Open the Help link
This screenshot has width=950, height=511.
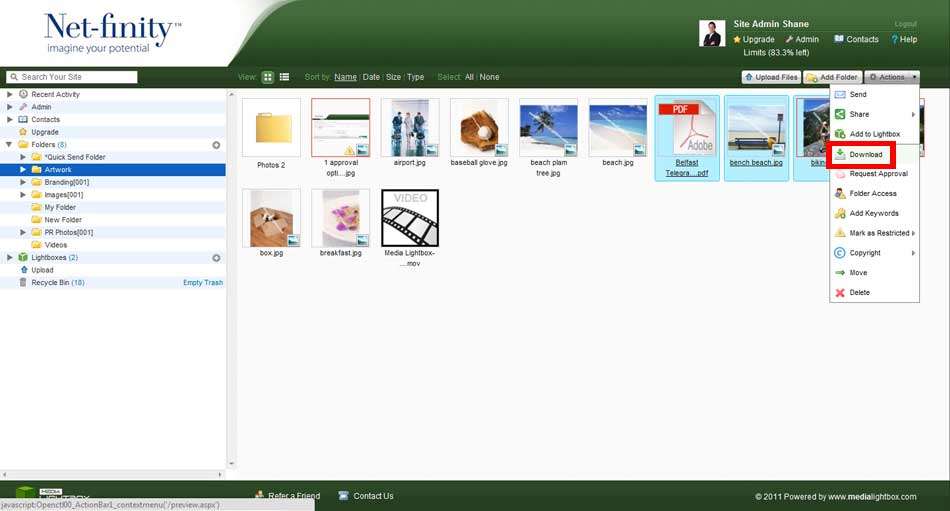[903, 40]
